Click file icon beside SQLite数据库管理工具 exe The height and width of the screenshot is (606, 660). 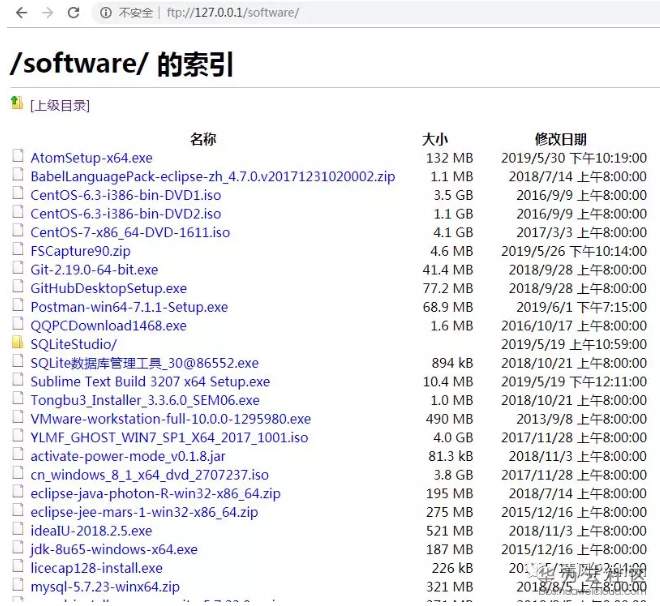[x=17, y=361]
